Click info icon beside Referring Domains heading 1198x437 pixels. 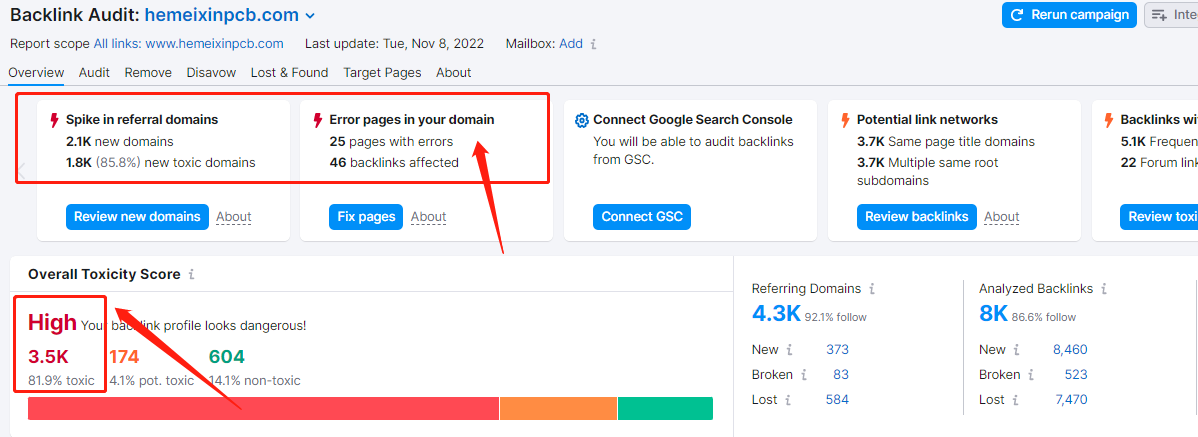coord(872,289)
